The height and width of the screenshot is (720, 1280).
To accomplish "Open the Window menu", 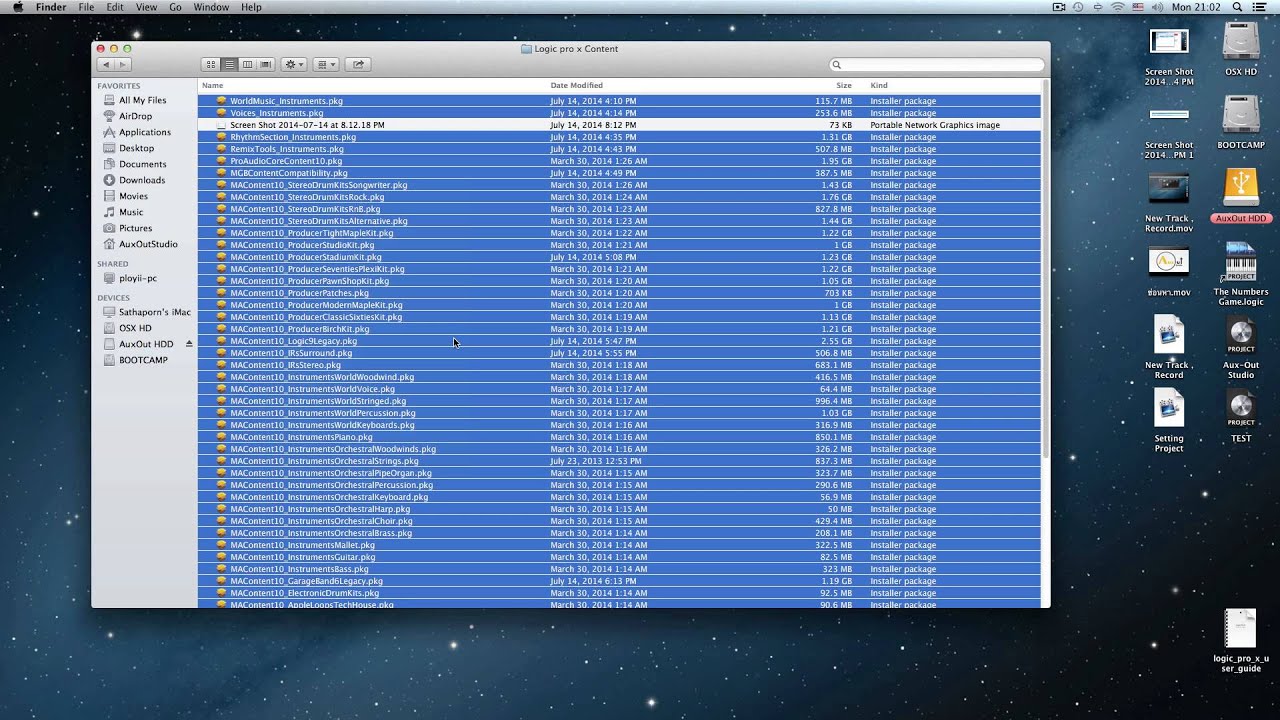I will (x=211, y=7).
